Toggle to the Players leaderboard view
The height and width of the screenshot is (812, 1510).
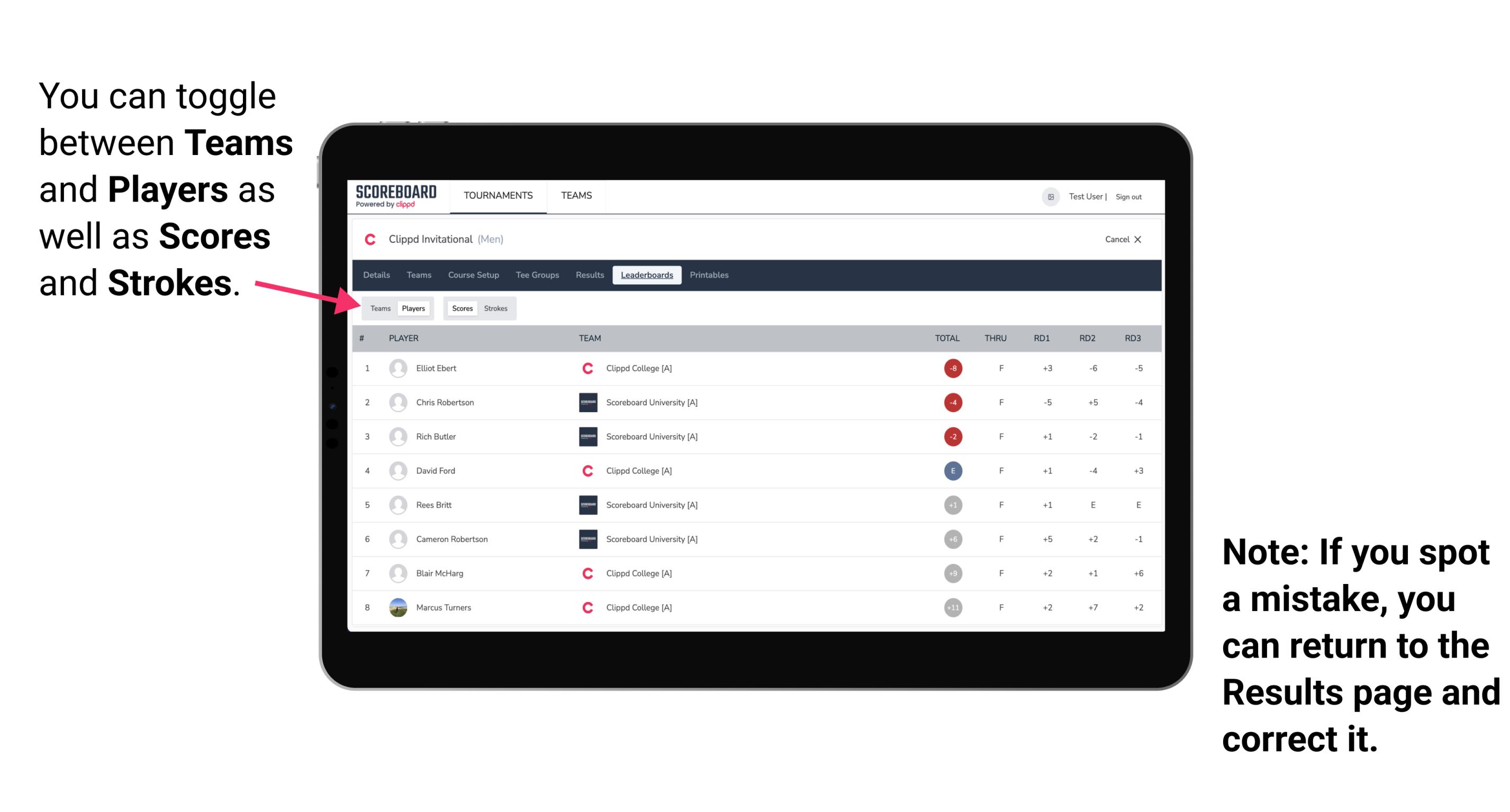(x=414, y=307)
